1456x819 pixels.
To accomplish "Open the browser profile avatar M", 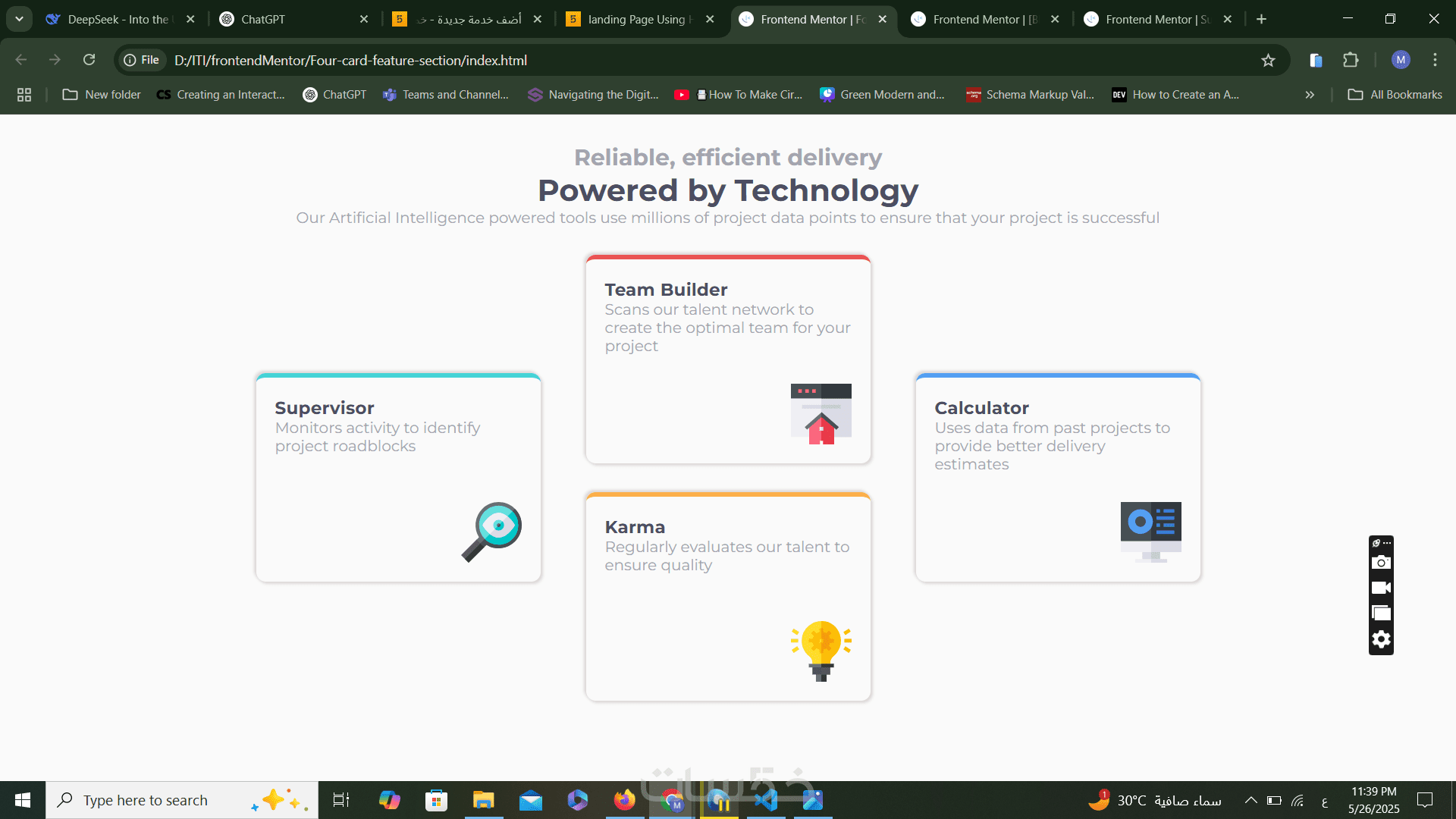I will [x=1401, y=60].
